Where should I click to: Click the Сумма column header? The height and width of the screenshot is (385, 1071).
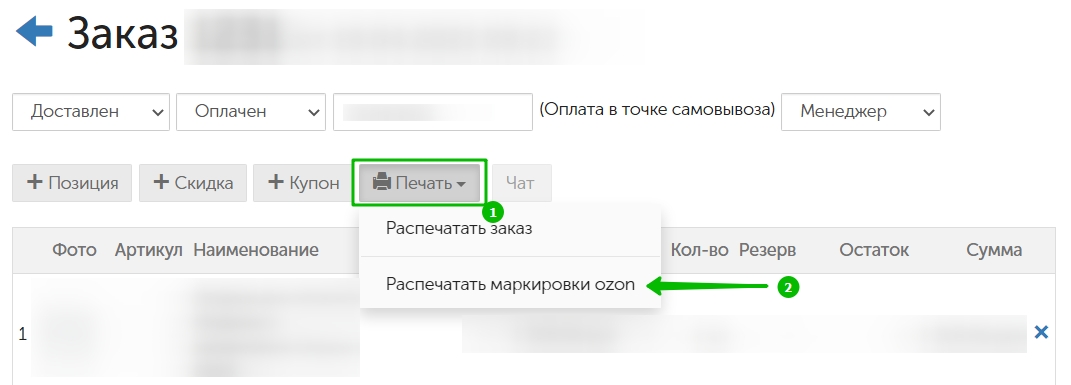point(994,250)
